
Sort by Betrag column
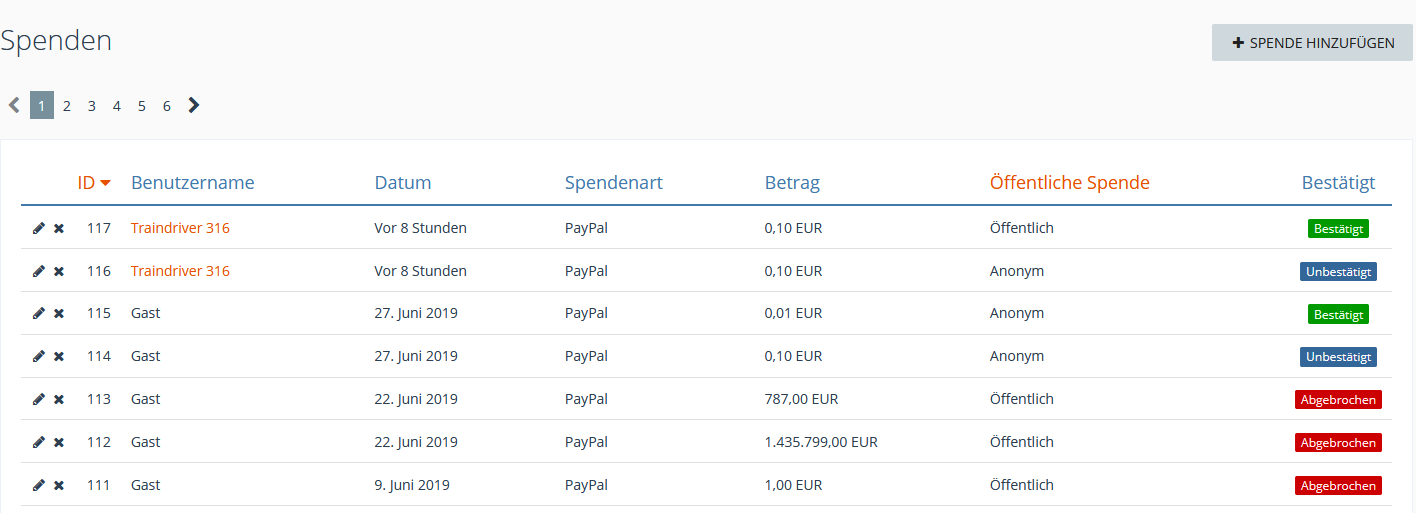[x=792, y=183]
